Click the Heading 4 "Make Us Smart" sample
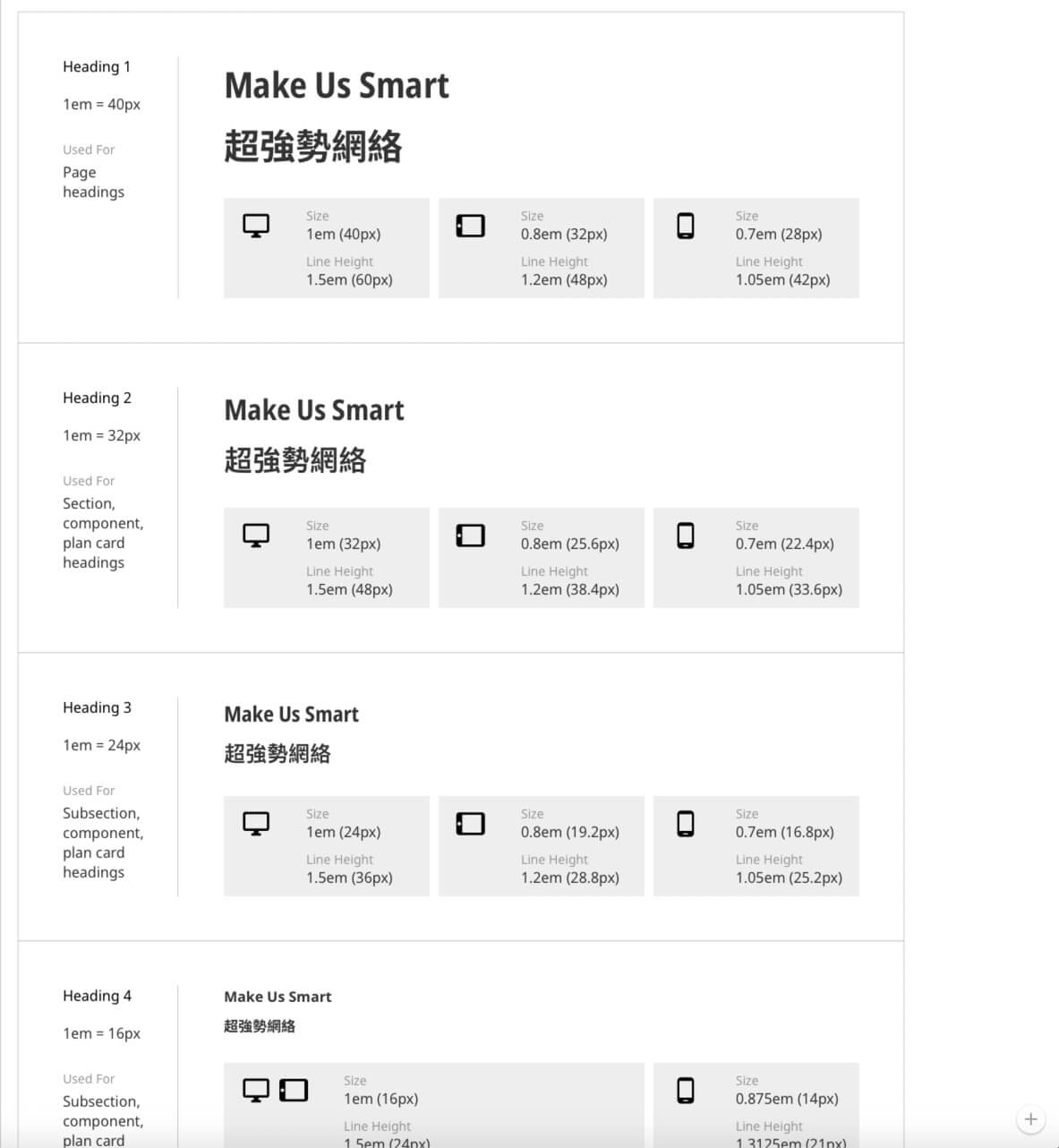 [278, 997]
